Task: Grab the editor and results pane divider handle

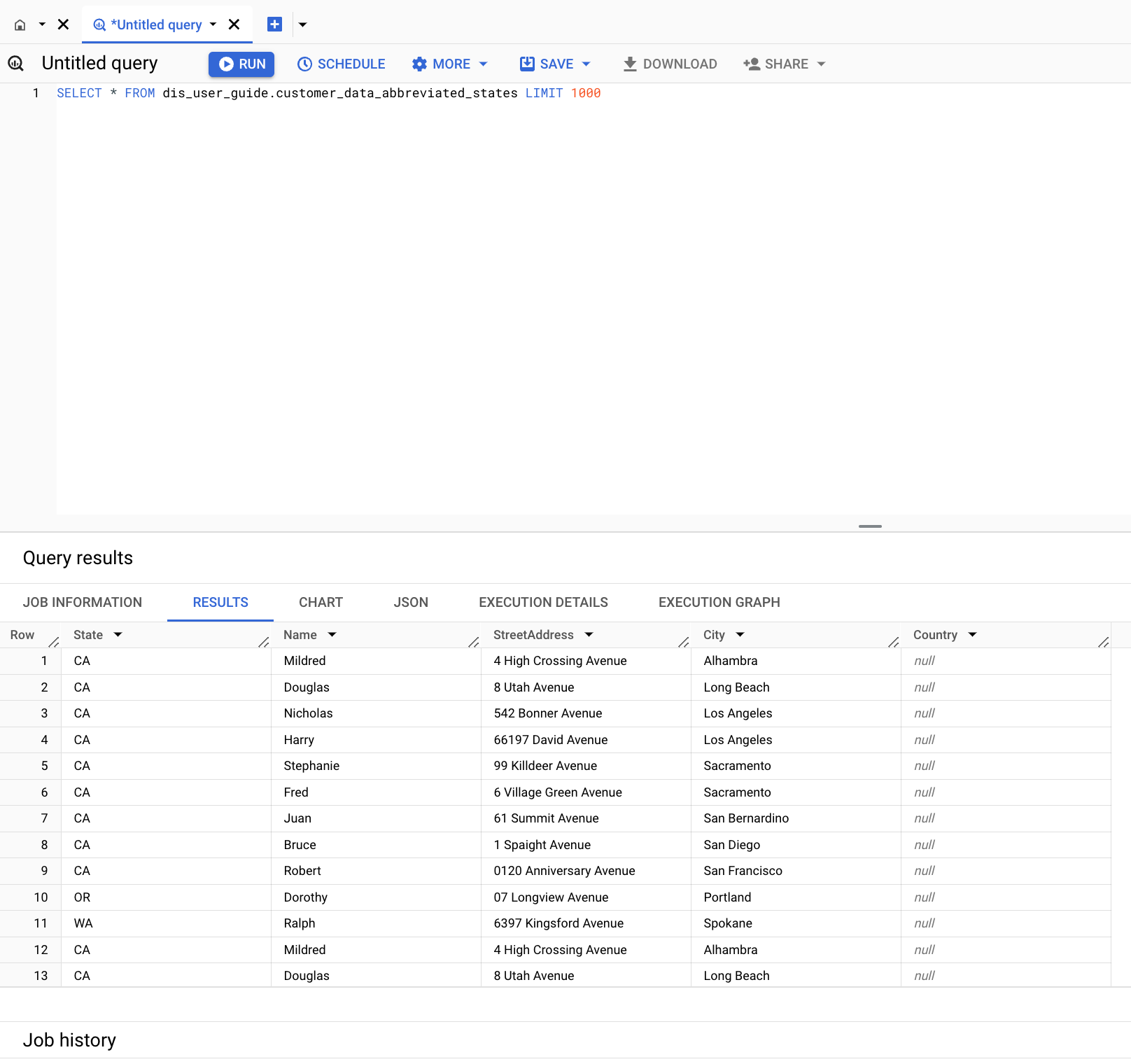Action: click(870, 526)
